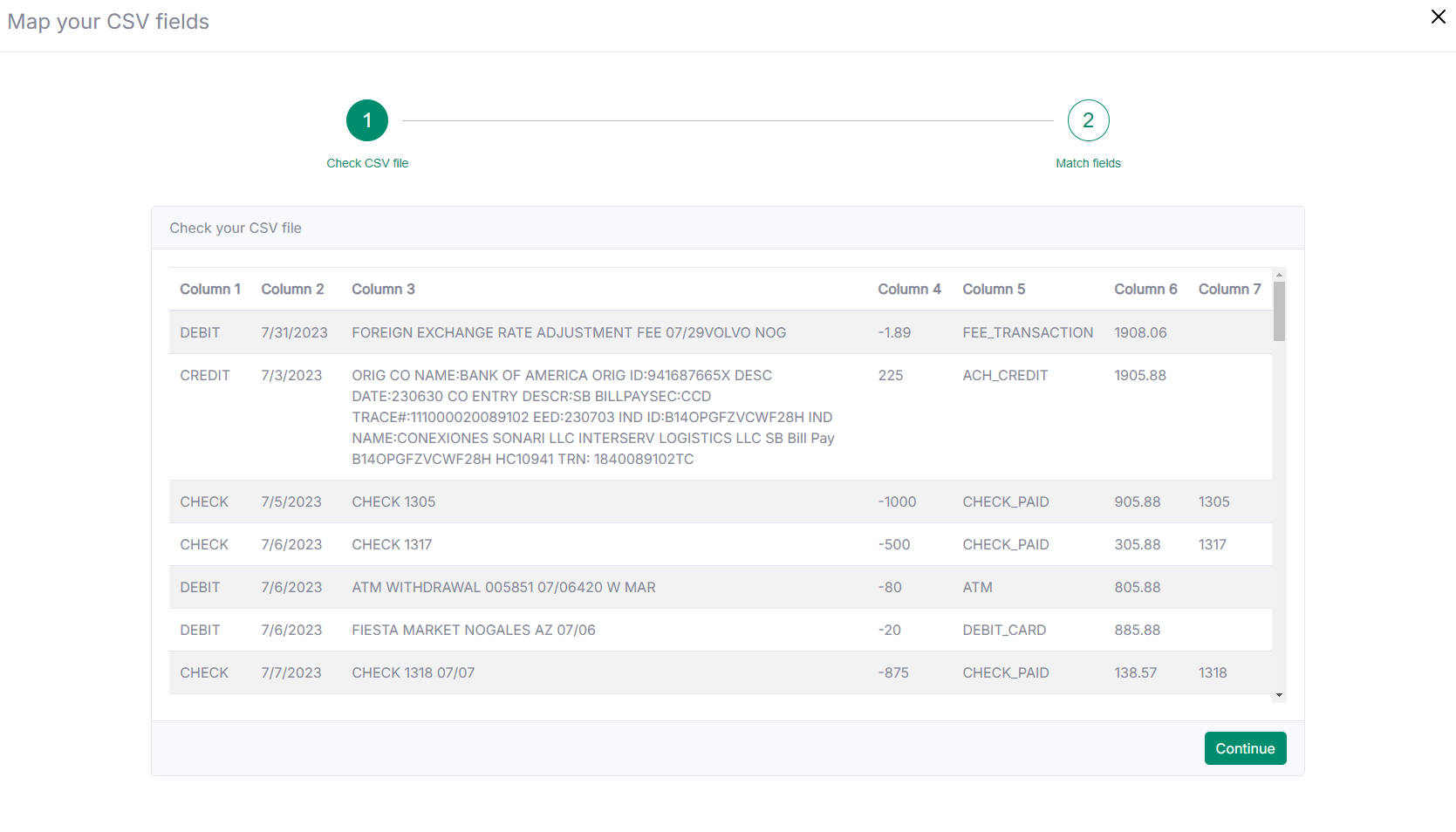Click the table scrollbar up arrow

pyautogui.click(x=1279, y=275)
